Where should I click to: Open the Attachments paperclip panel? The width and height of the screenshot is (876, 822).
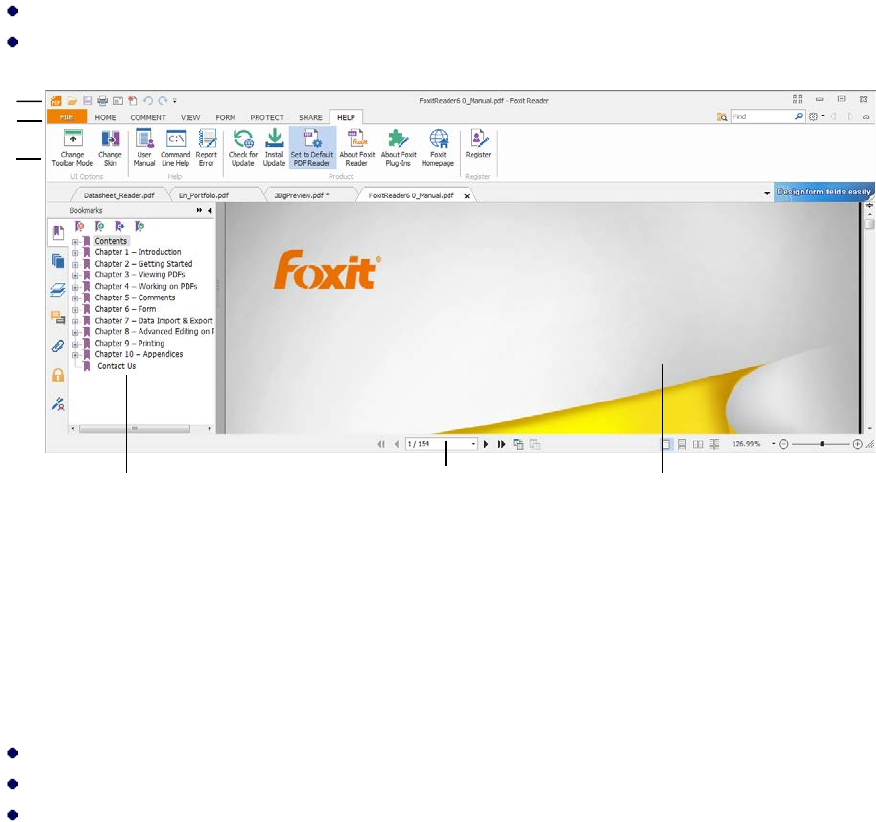coord(58,346)
